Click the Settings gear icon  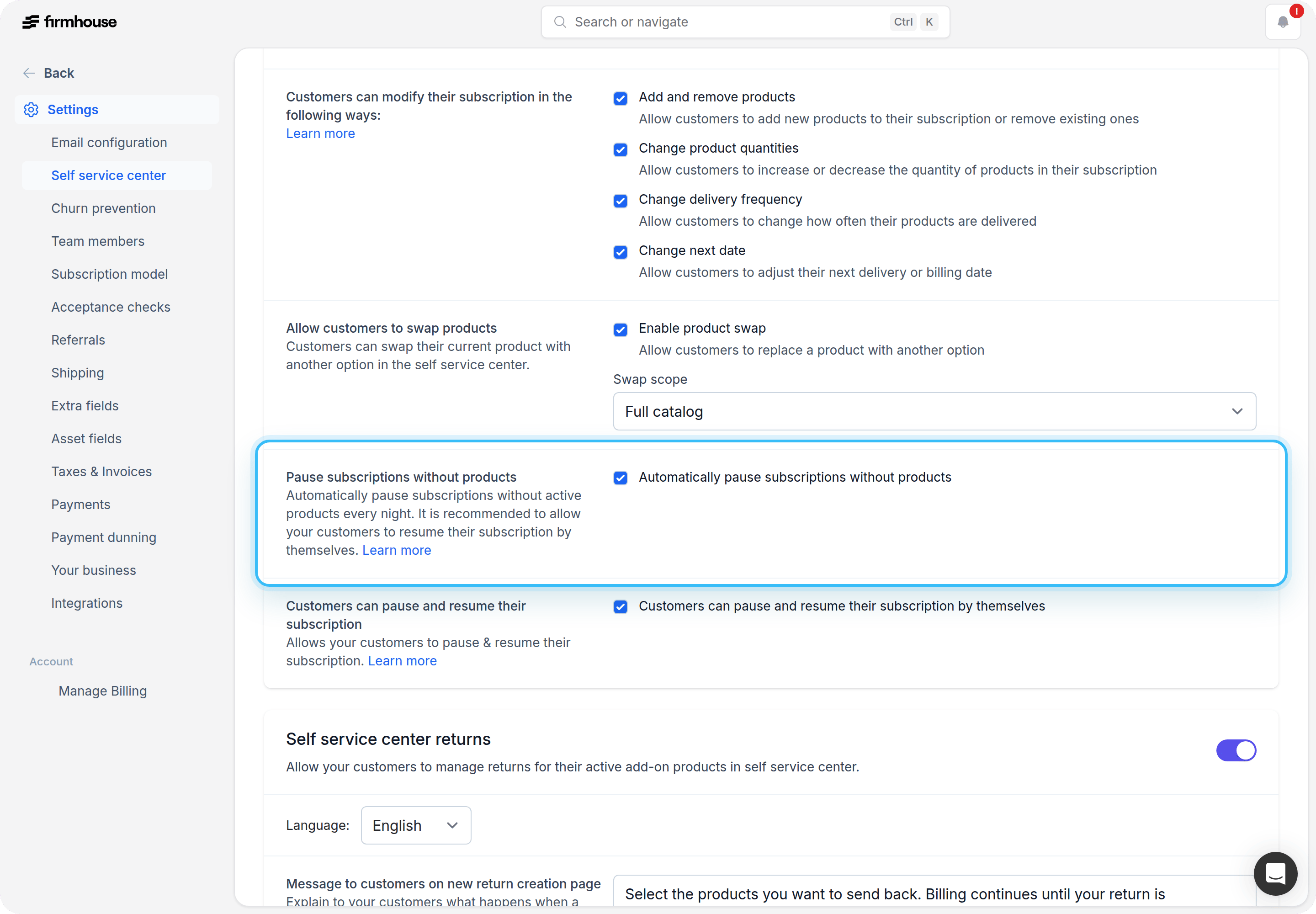pos(31,109)
